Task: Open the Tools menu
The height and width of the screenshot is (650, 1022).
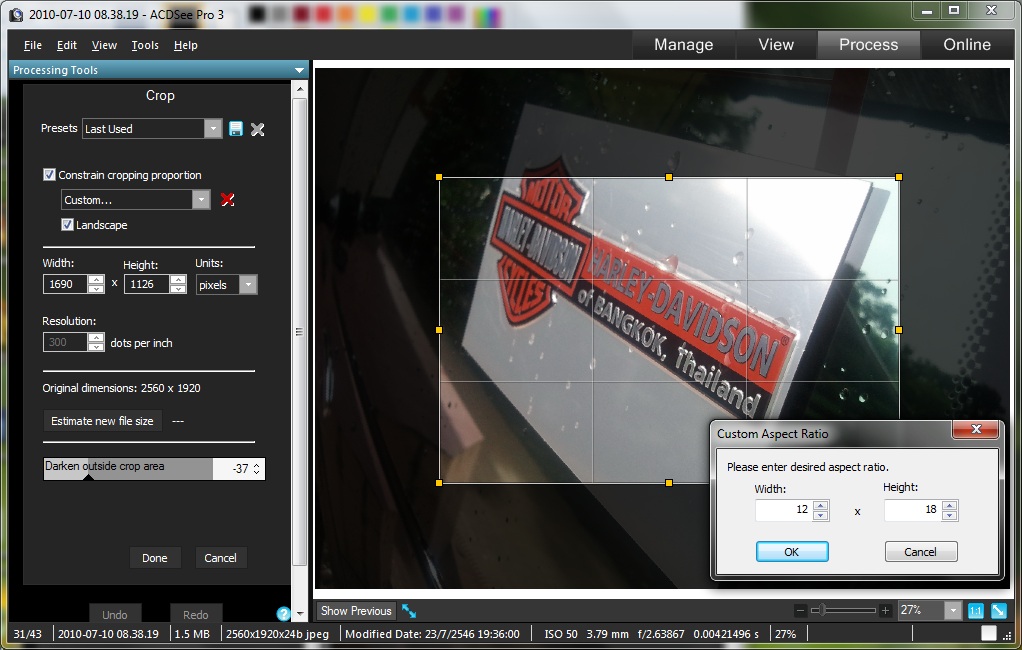Action: (145, 45)
